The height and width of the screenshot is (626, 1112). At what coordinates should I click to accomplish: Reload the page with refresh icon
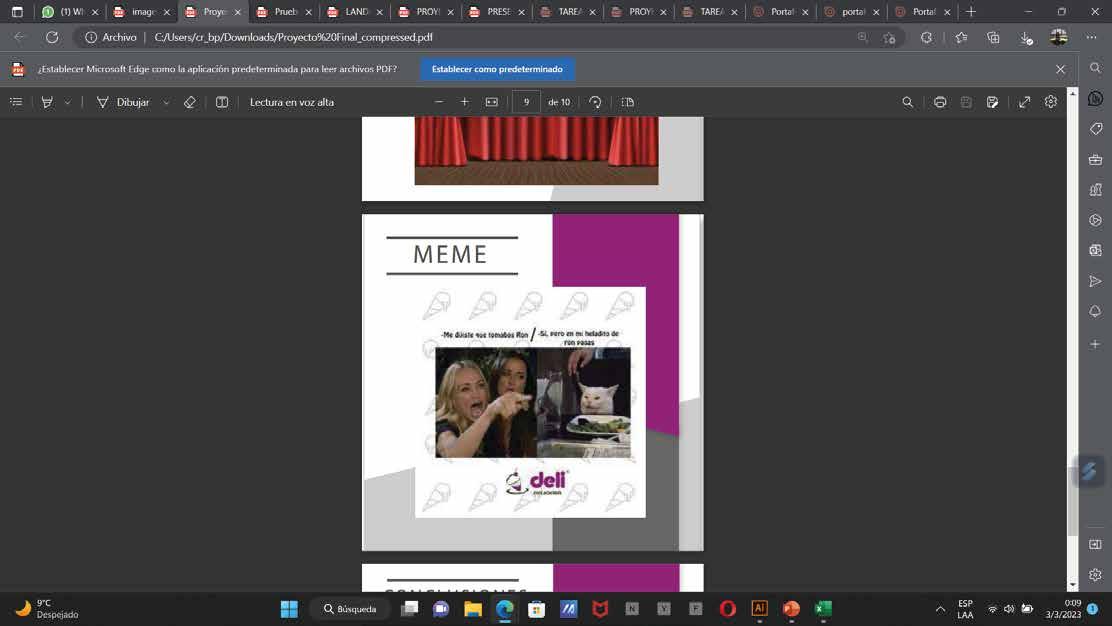(x=52, y=37)
